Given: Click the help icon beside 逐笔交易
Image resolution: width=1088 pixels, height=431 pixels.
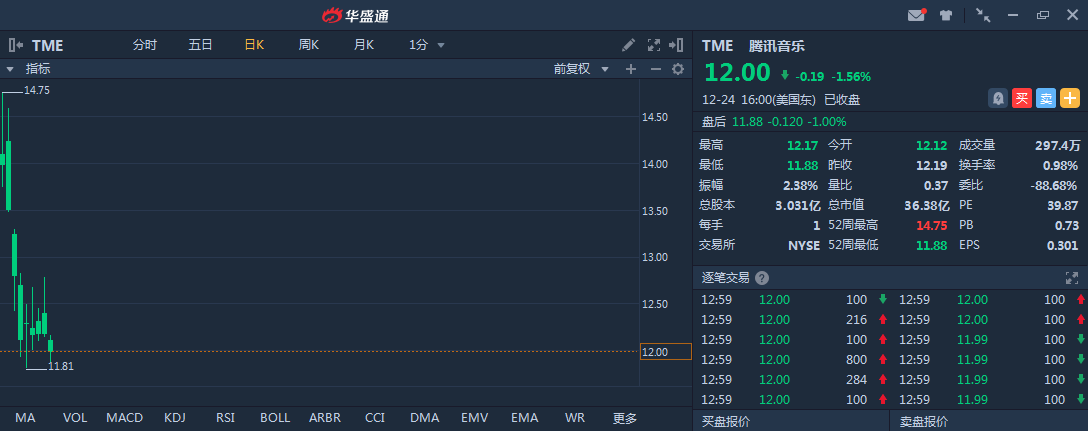Looking at the screenshot, I should point(762,278).
